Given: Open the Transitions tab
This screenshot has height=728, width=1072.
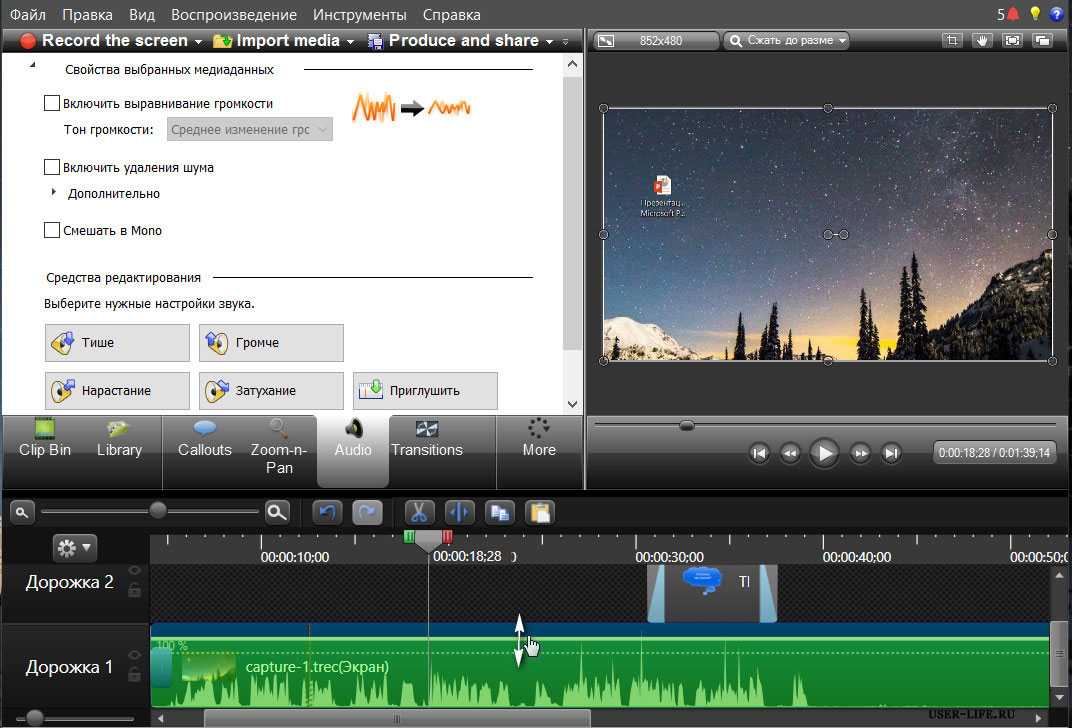Looking at the screenshot, I should point(427,440).
